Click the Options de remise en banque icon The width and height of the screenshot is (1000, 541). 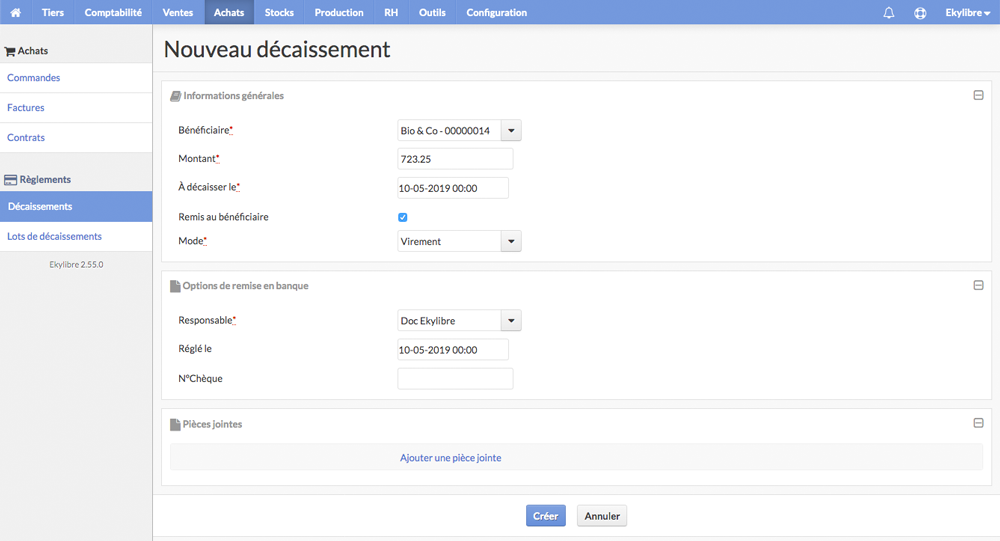click(x=175, y=286)
